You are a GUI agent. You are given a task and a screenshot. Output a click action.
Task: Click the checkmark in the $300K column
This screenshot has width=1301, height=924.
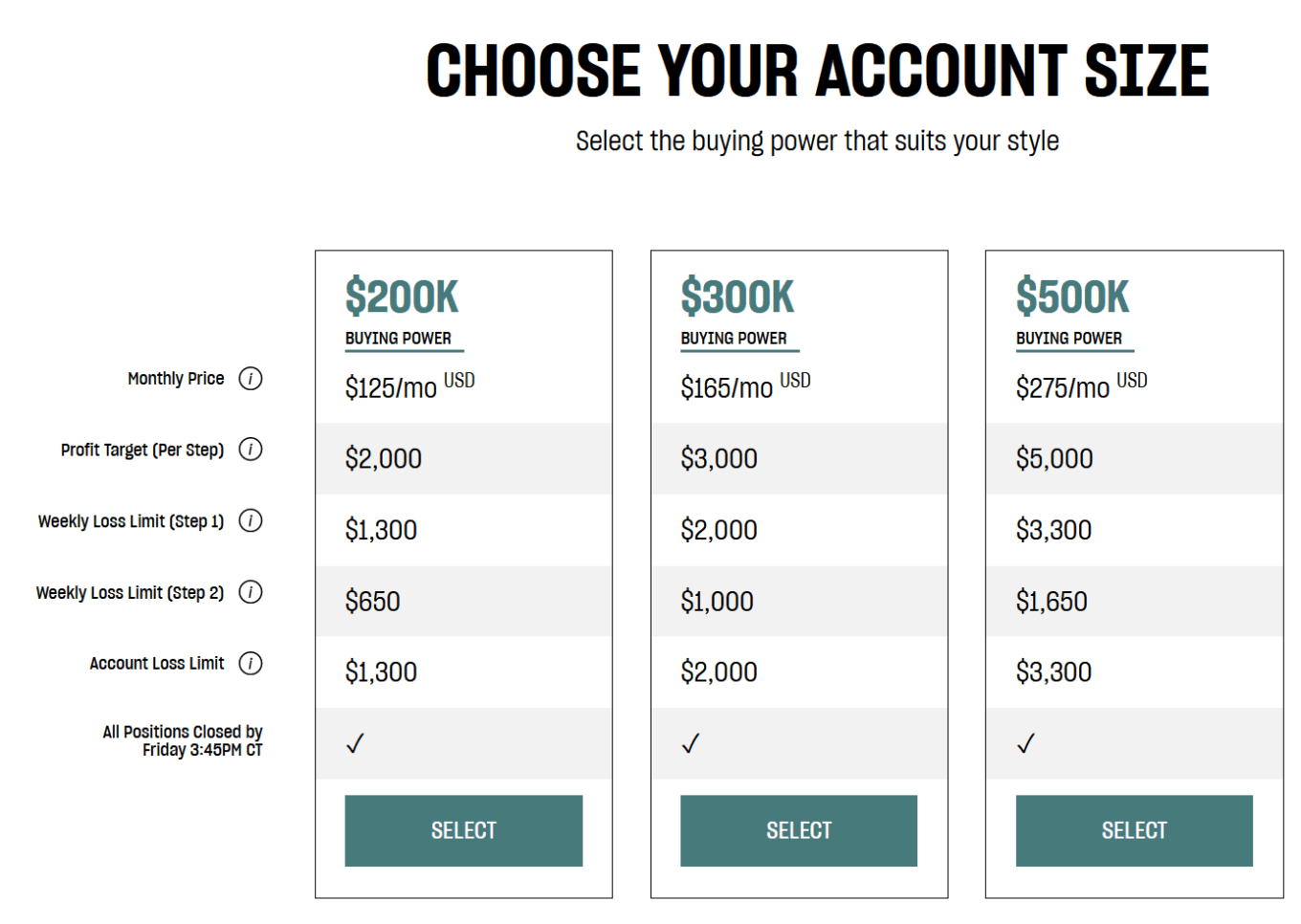click(691, 742)
